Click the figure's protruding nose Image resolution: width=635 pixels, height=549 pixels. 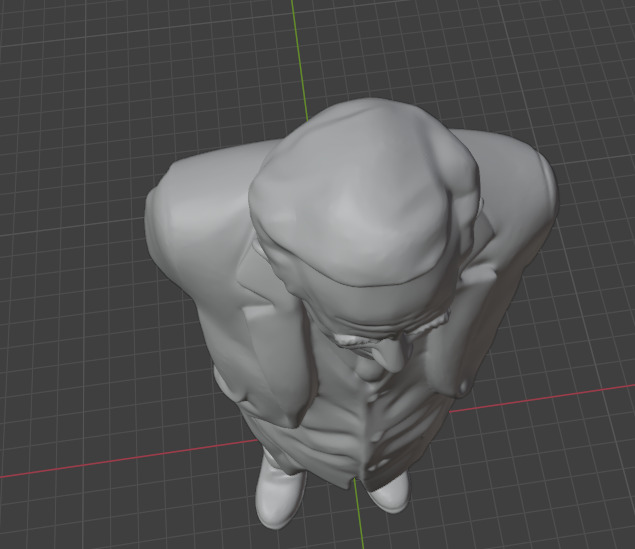(392, 355)
